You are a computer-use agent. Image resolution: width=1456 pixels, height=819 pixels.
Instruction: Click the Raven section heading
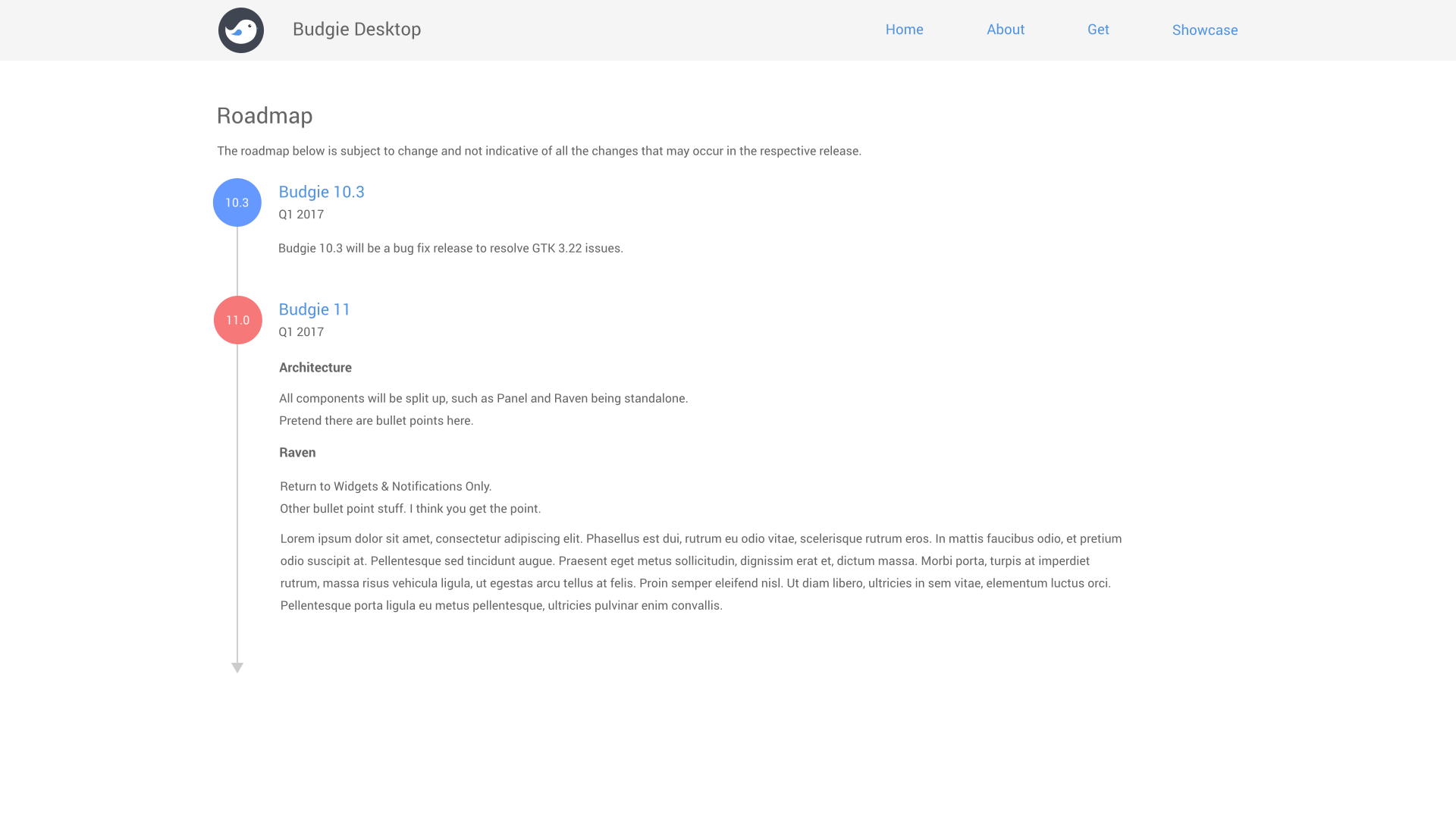[x=297, y=453]
